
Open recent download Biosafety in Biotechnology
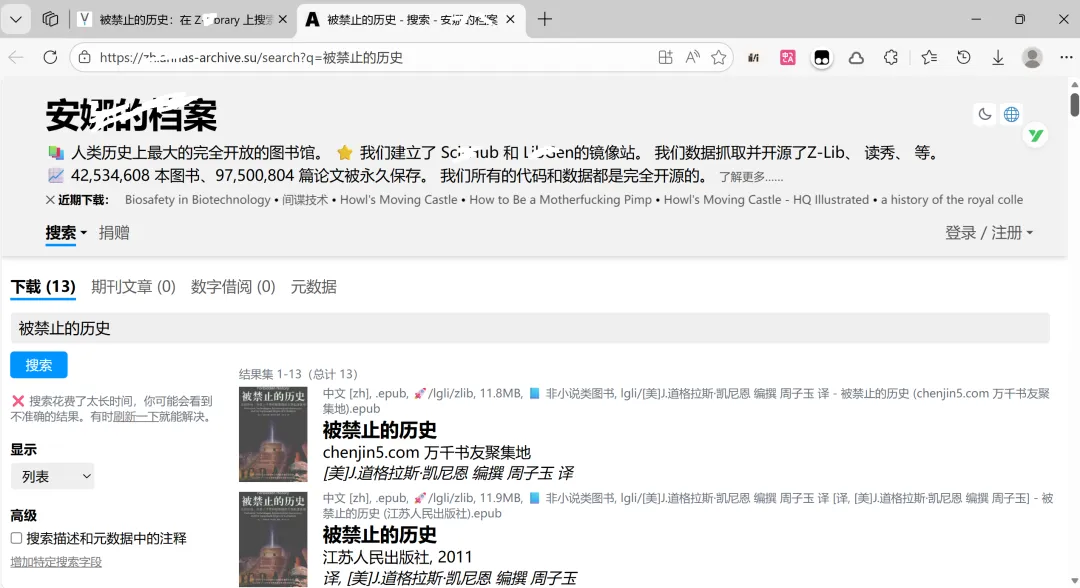coord(198,200)
